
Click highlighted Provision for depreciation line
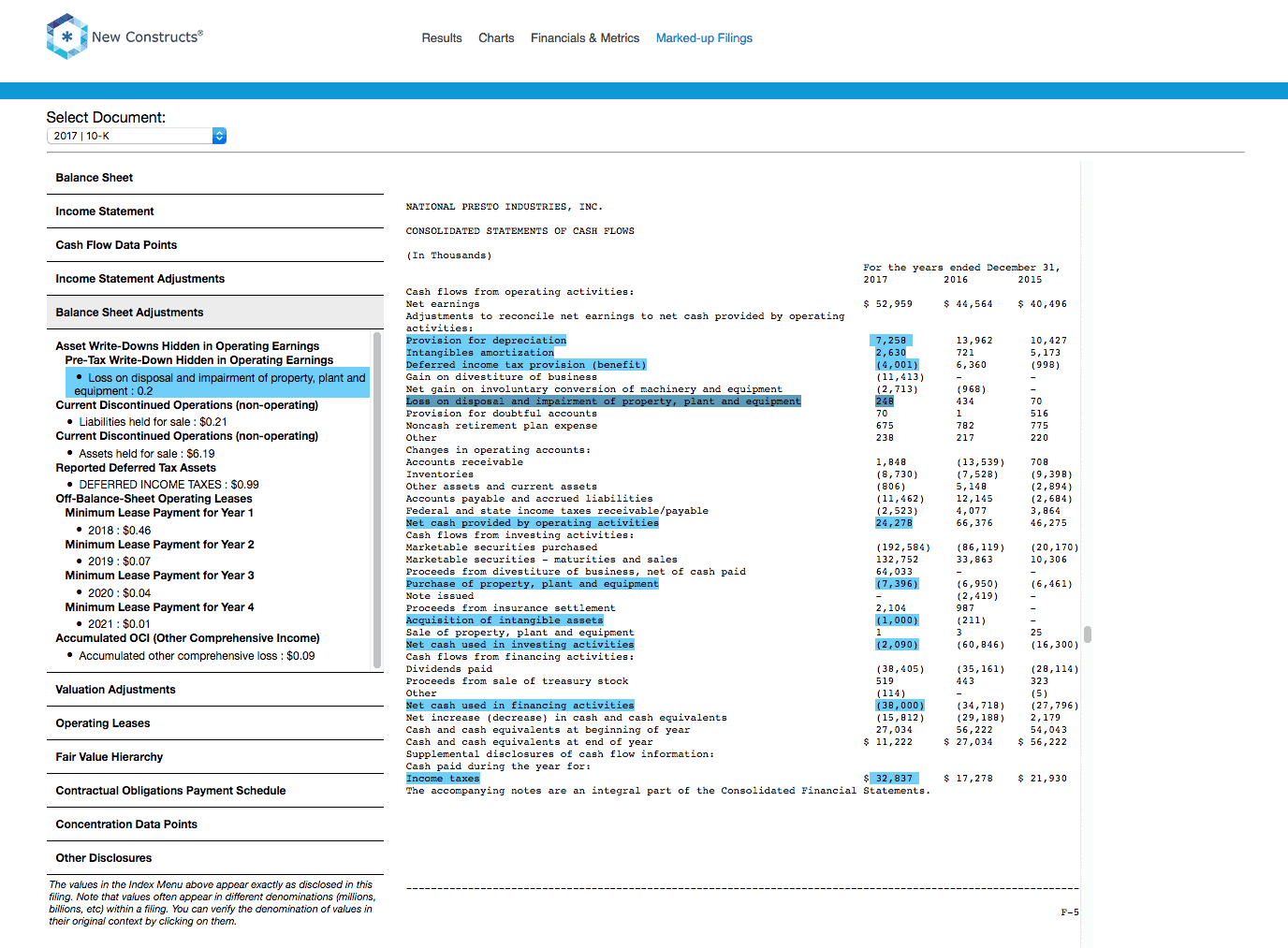pyautogui.click(x=486, y=341)
